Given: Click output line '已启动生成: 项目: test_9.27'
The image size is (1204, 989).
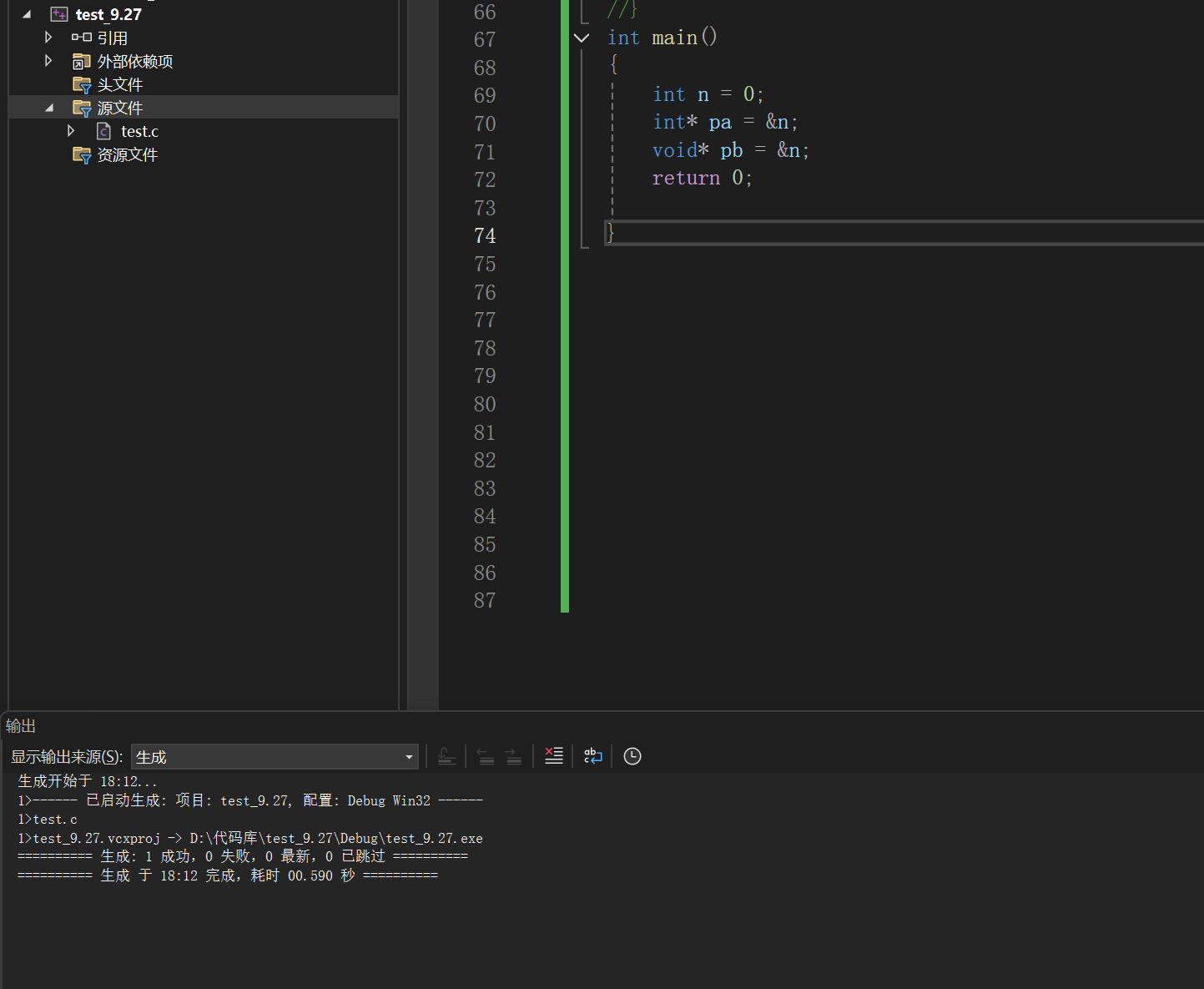Looking at the screenshot, I should coord(250,800).
